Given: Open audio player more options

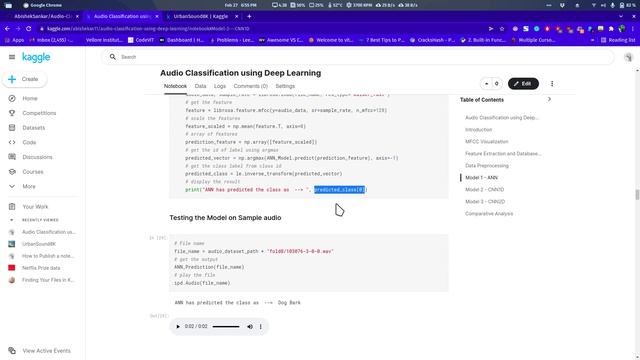Looking at the screenshot, I should pyautogui.click(x=261, y=327).
